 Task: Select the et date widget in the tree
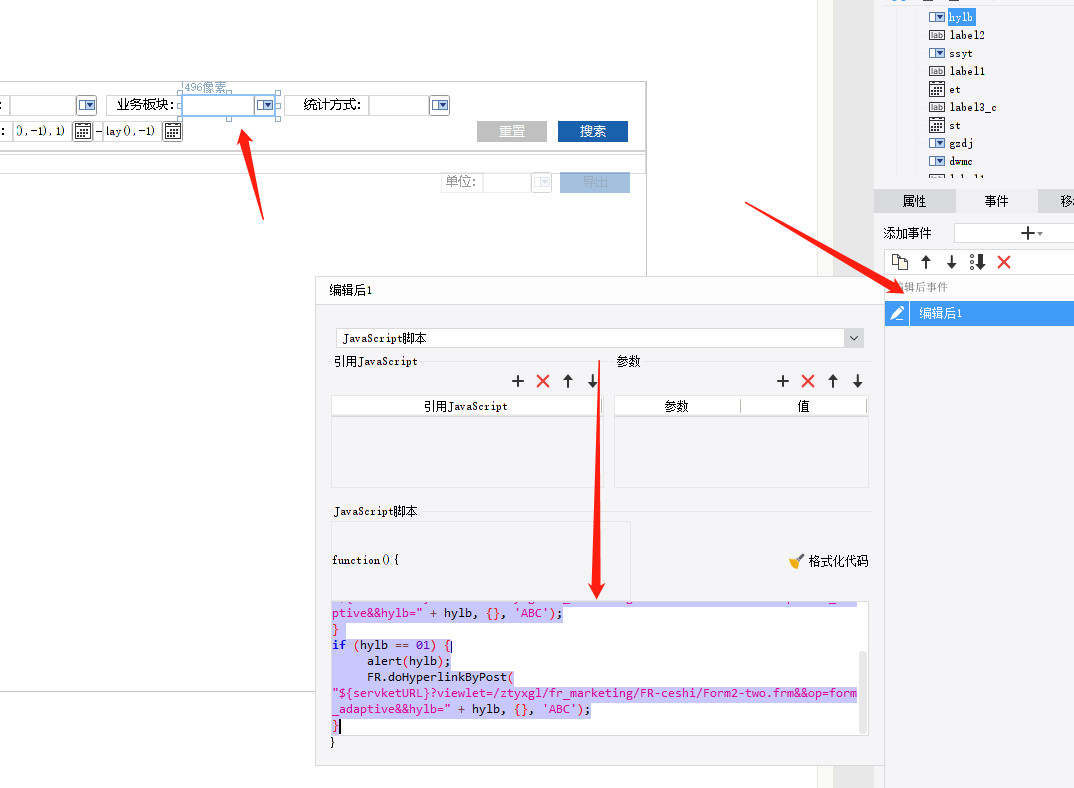point(955,89)
